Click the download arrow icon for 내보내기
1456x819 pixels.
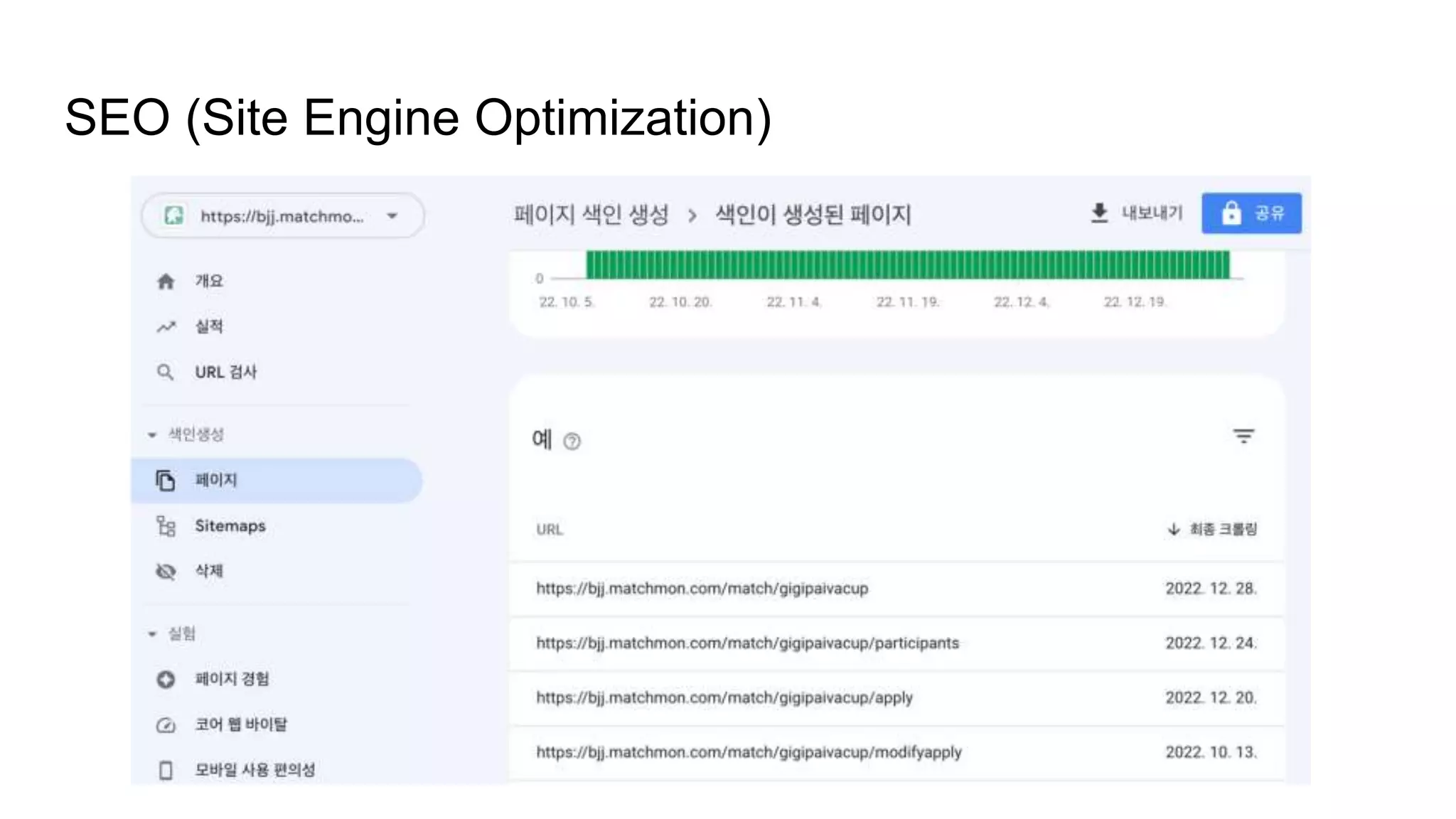1099,213
